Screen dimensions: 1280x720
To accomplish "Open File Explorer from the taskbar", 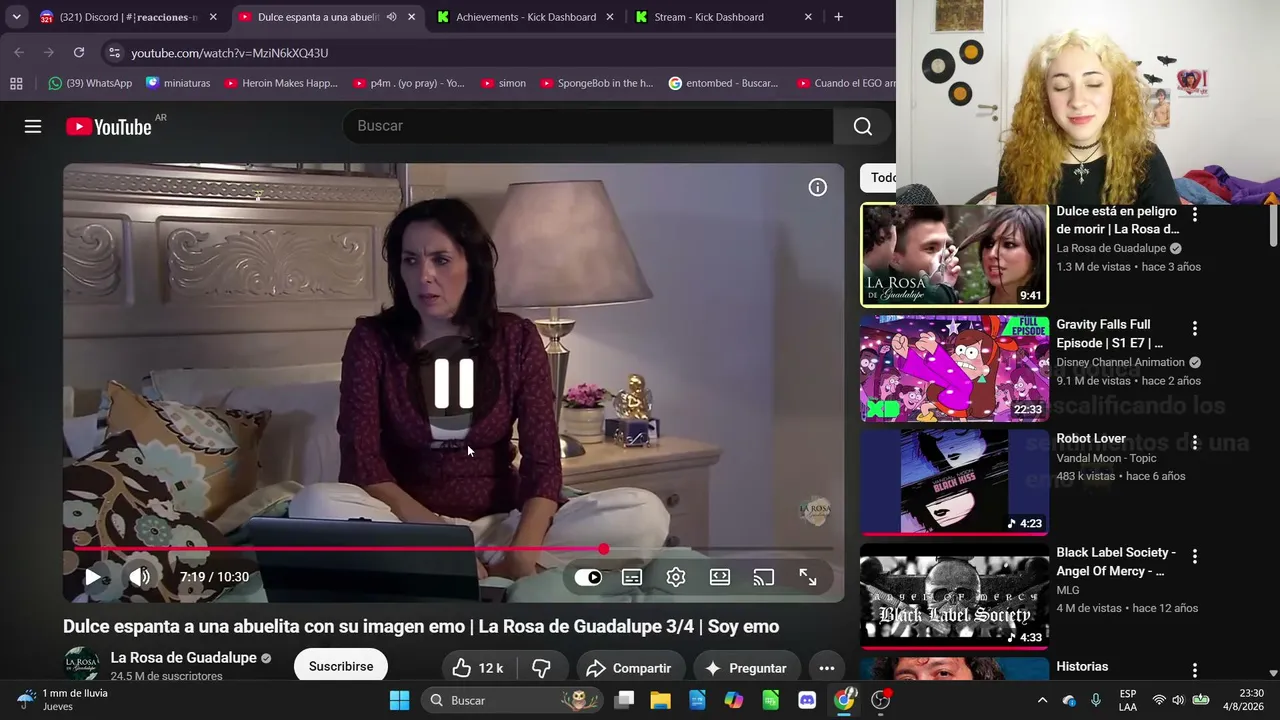I will (660, 700).
